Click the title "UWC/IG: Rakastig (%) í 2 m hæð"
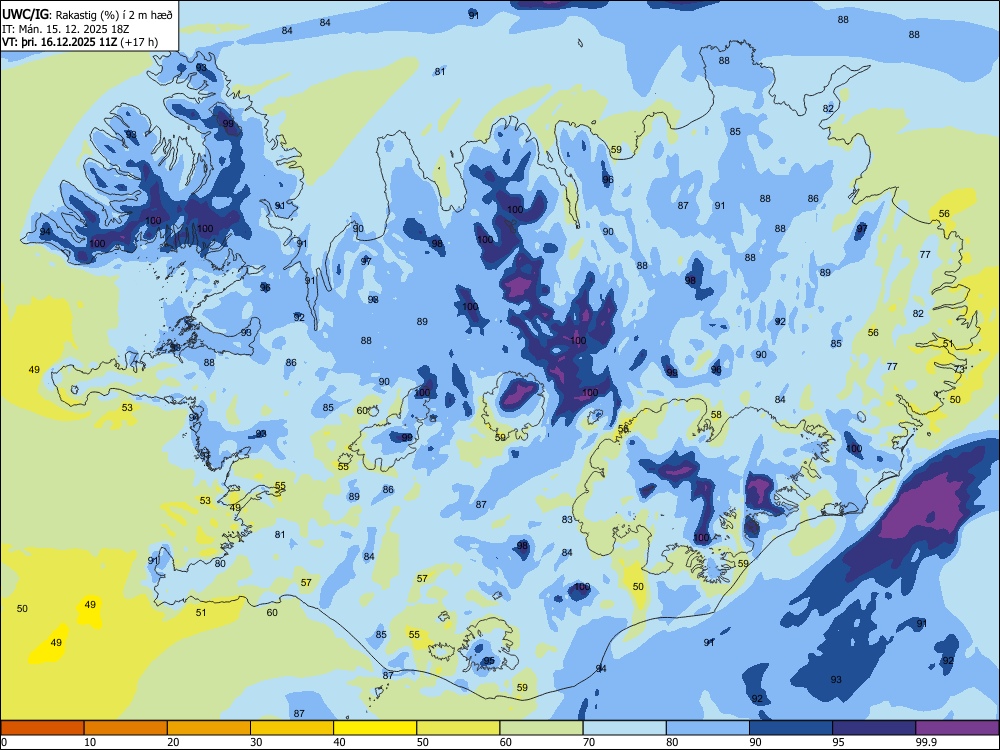Image resolution: width=1000 pixels, height=750 pixels. 87,15
